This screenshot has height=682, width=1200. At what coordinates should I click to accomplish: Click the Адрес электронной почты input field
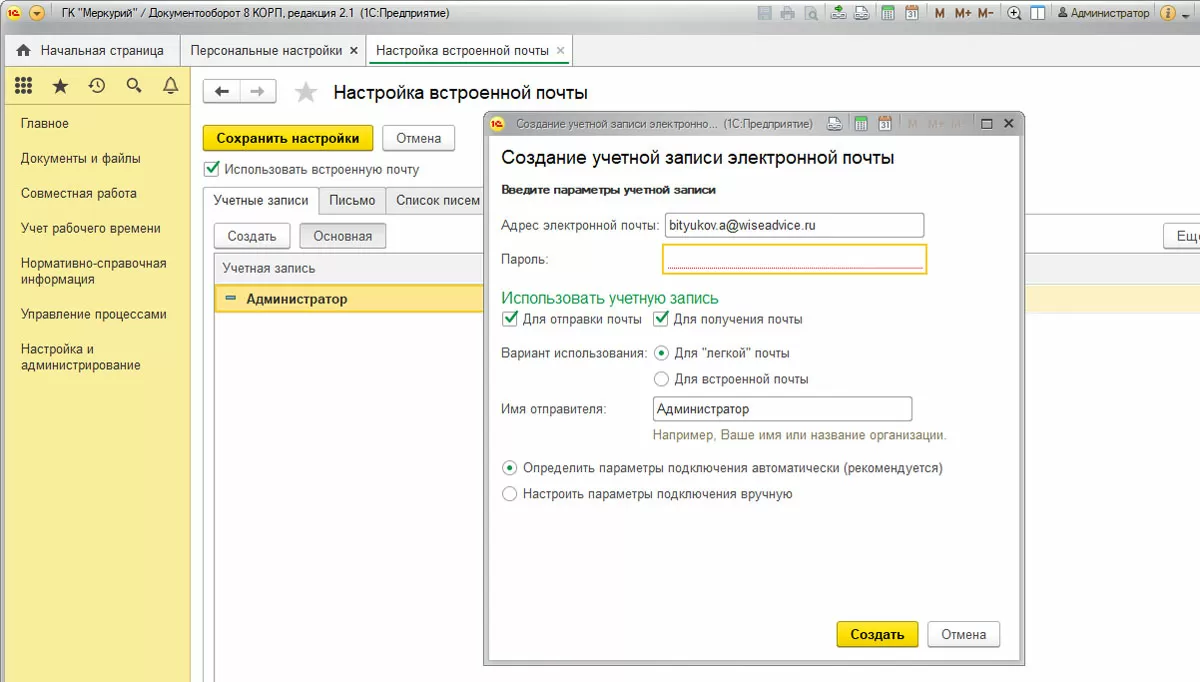click(x=794, y=225)
